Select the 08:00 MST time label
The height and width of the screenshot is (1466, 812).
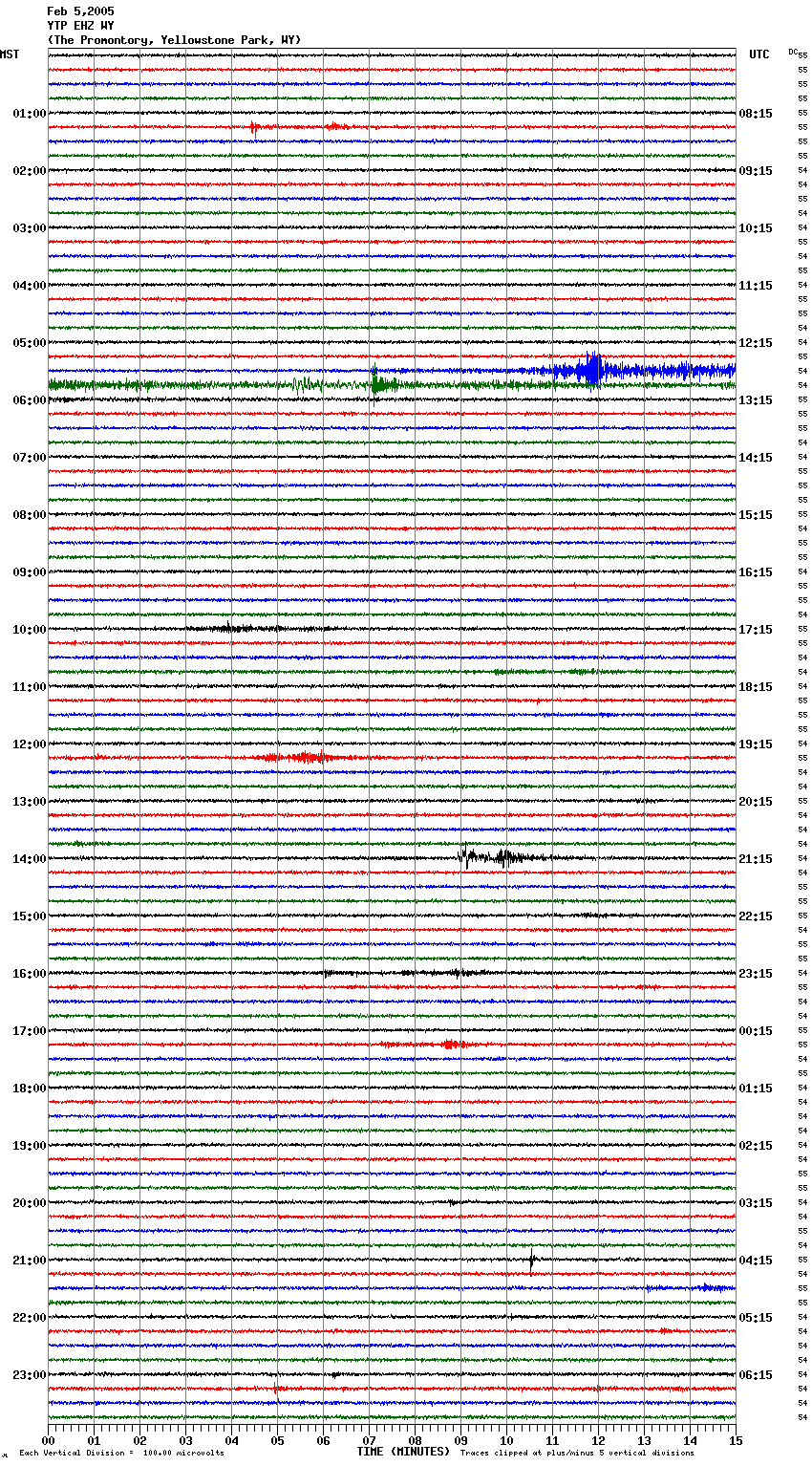30,515
